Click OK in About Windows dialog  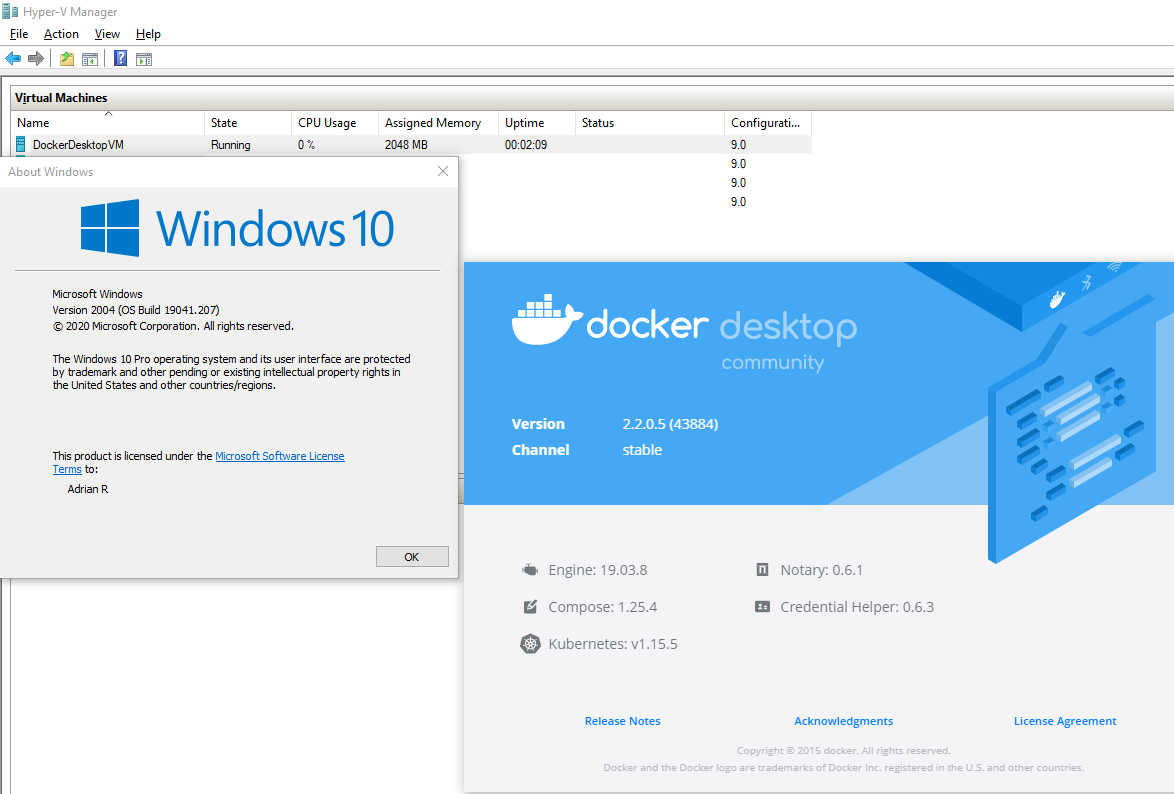click(412, 557)
